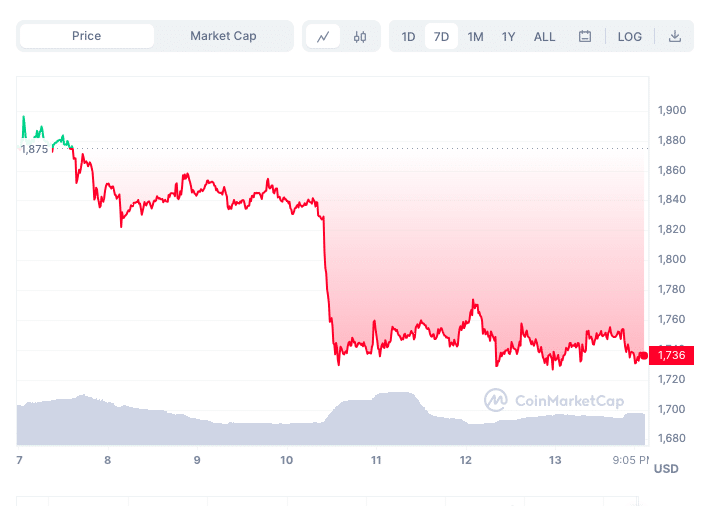This screenshot has height=506, width=719.
Task: Click date 10 on the time axis
Action: [286, 460]
